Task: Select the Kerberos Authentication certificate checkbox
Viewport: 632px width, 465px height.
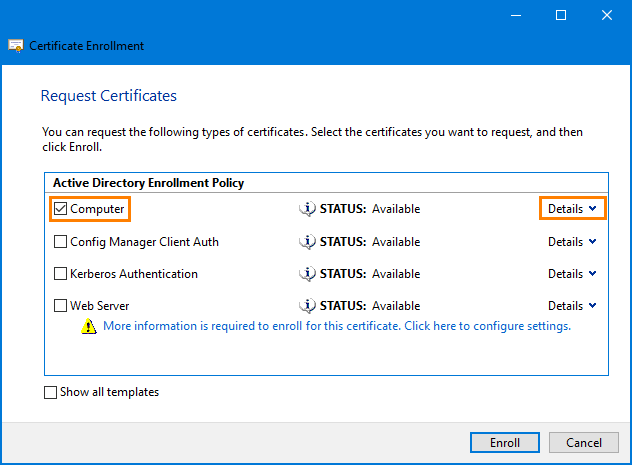Action: coord(60,274)
